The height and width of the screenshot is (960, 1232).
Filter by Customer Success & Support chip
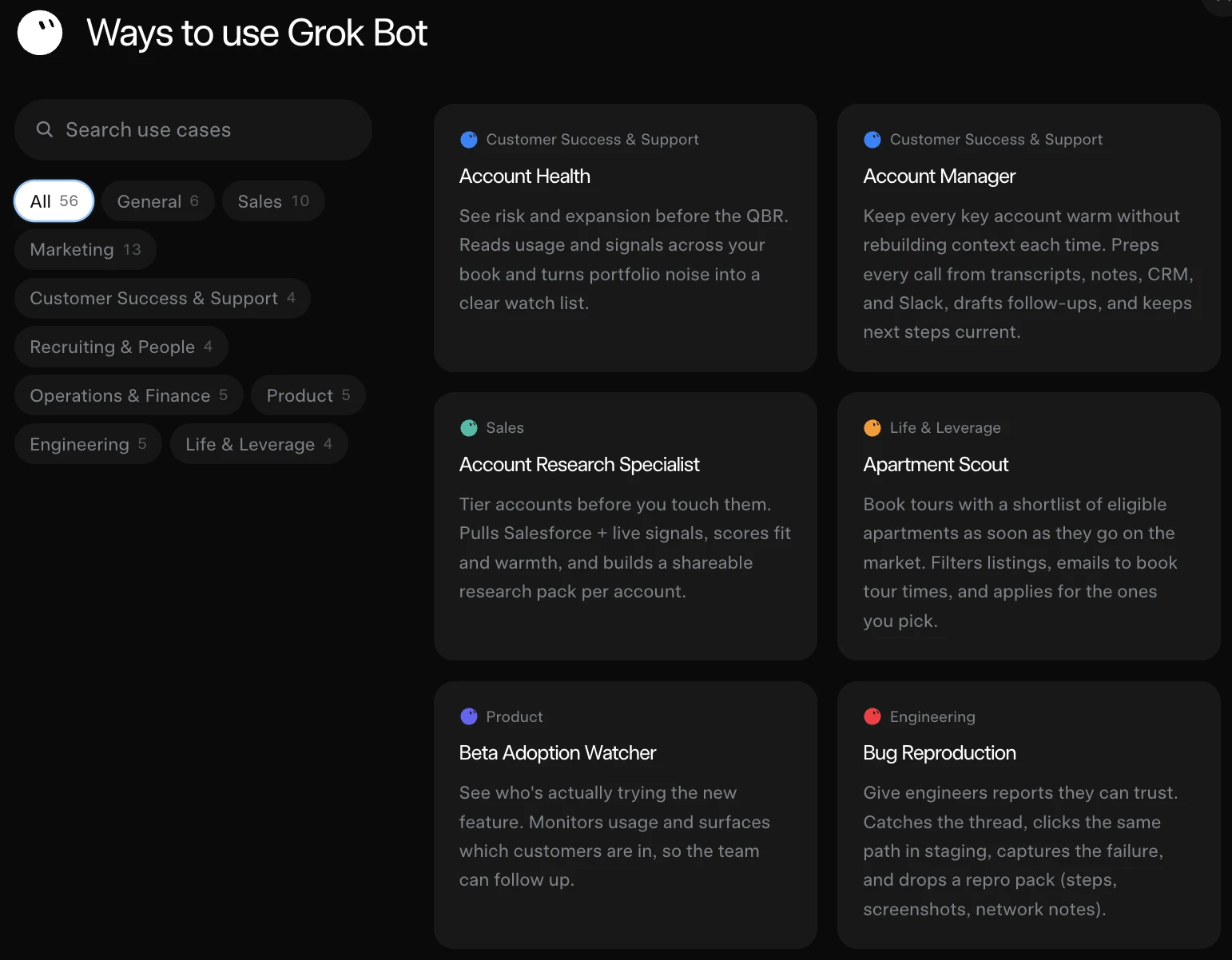point(162,299)
